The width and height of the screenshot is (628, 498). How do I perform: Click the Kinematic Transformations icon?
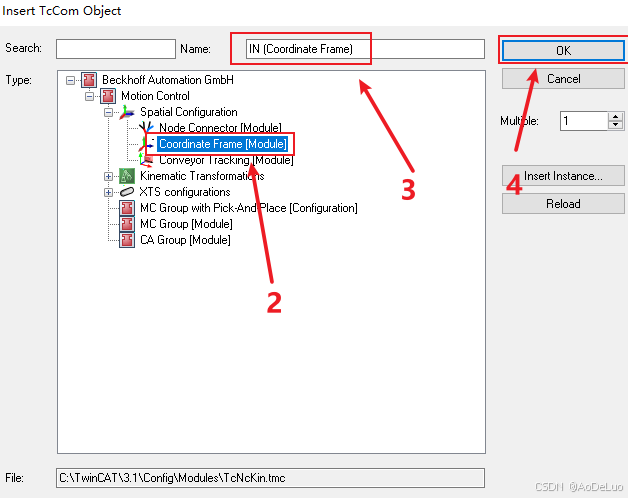(x=127, y=176)
